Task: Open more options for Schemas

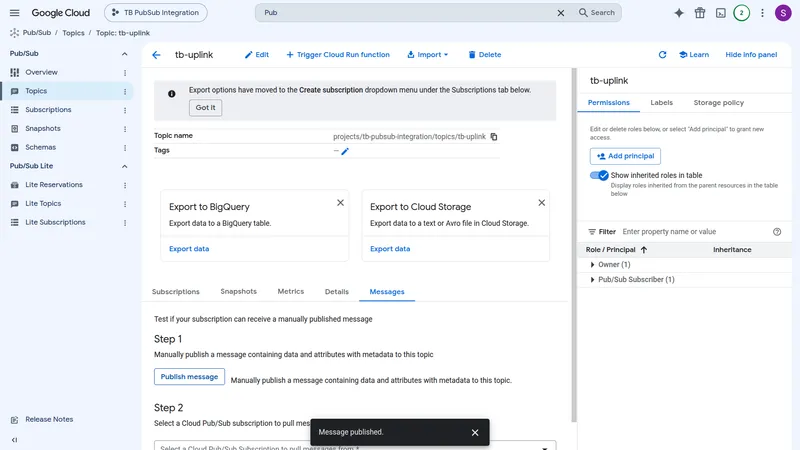Action: (x=125, y=148)
